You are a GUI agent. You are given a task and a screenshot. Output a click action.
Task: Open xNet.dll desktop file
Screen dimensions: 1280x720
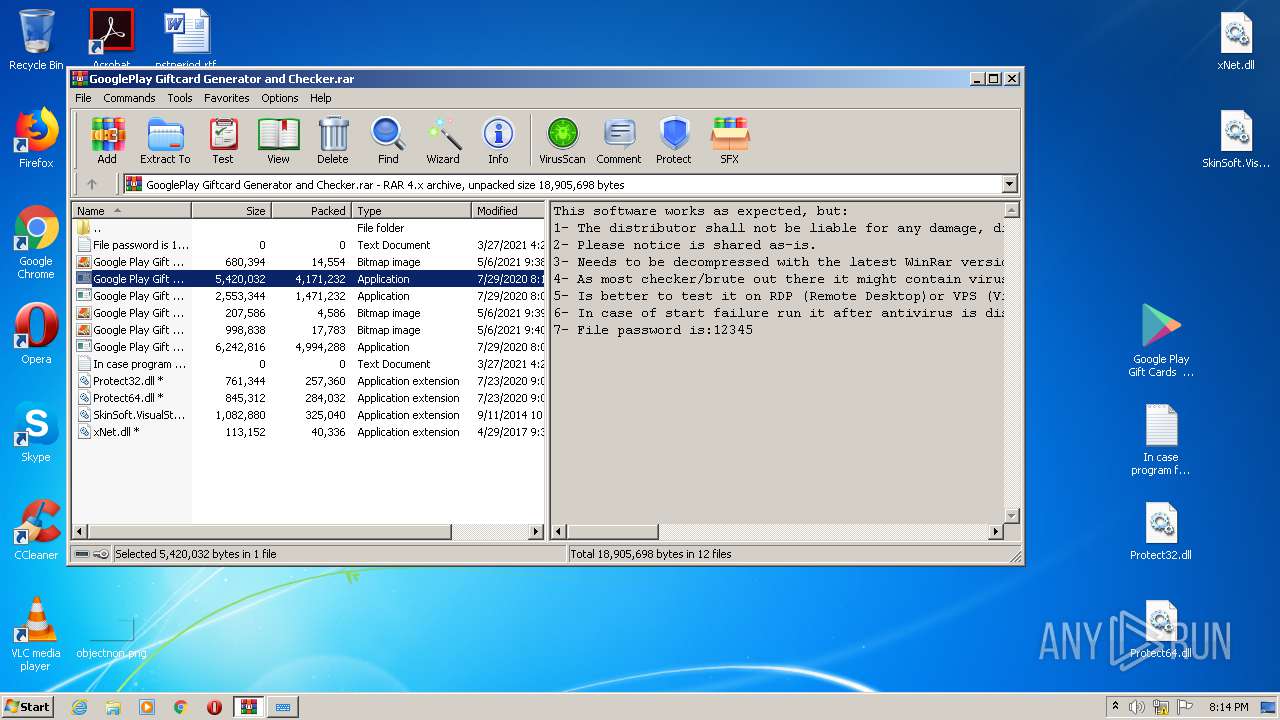[1237, 42]
